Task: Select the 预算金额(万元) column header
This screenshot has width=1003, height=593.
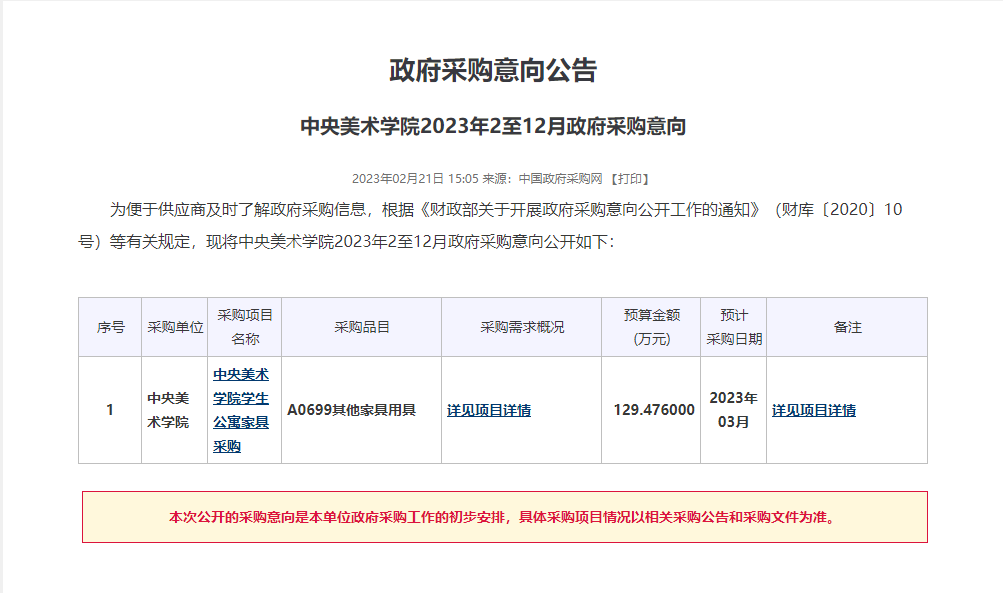Action: (651, 327)
